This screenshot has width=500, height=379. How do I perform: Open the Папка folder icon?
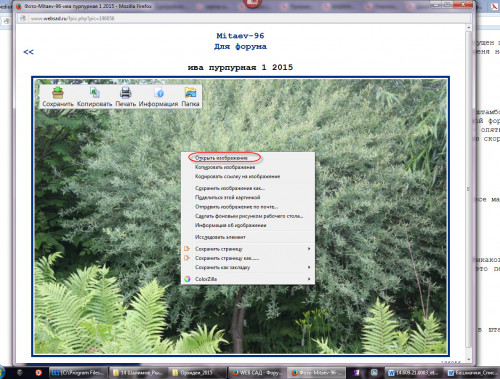(x=190, y=92)
